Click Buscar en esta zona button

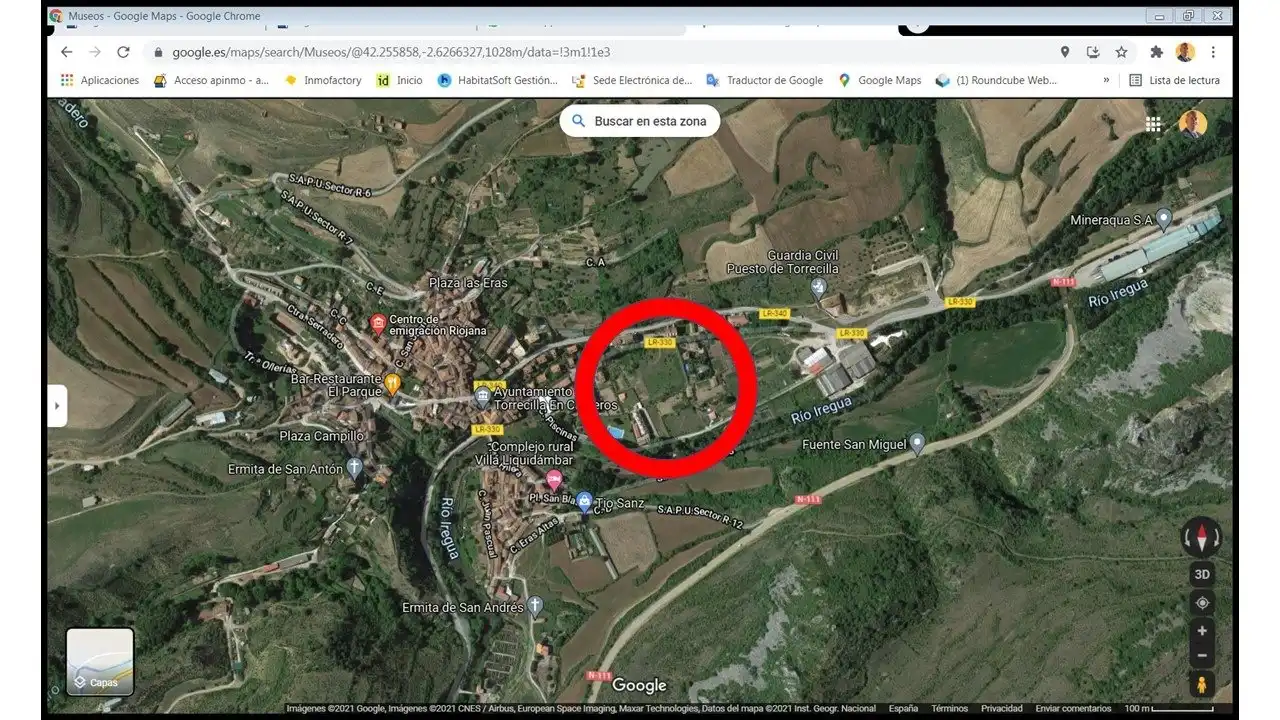pos(640,121)
